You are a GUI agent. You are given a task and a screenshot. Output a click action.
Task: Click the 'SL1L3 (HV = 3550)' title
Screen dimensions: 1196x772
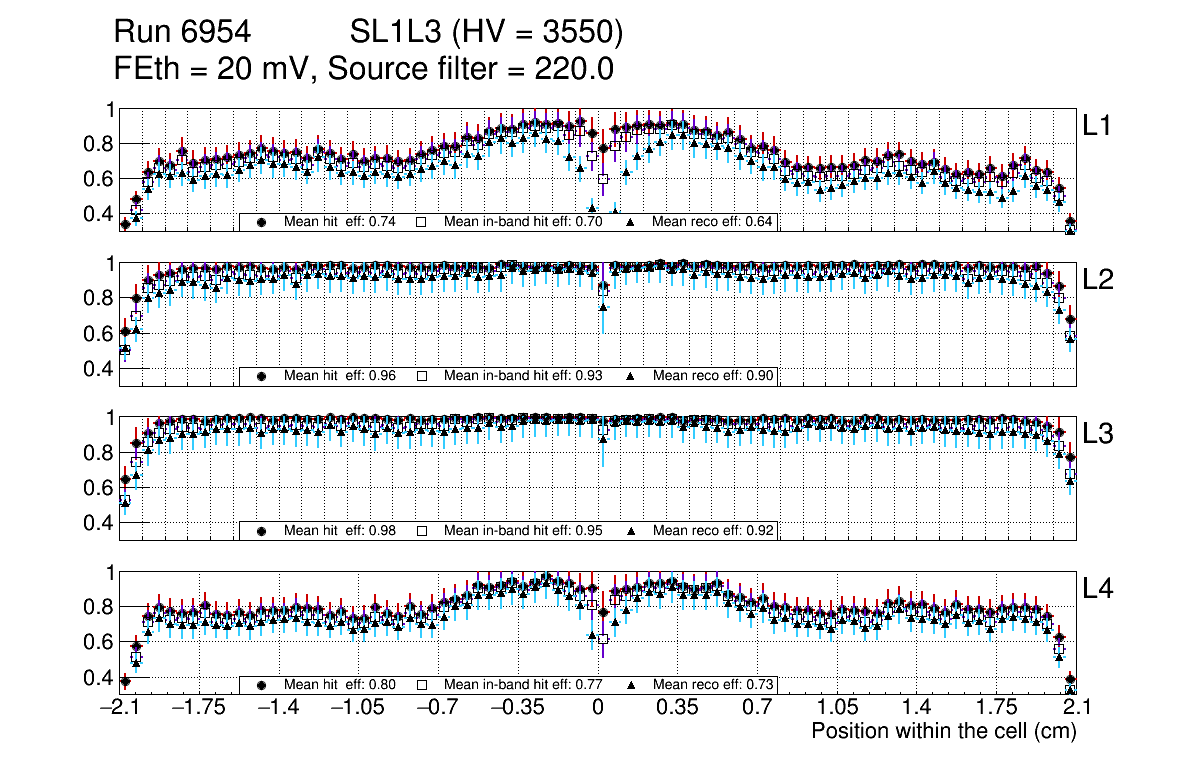point(487,33)
